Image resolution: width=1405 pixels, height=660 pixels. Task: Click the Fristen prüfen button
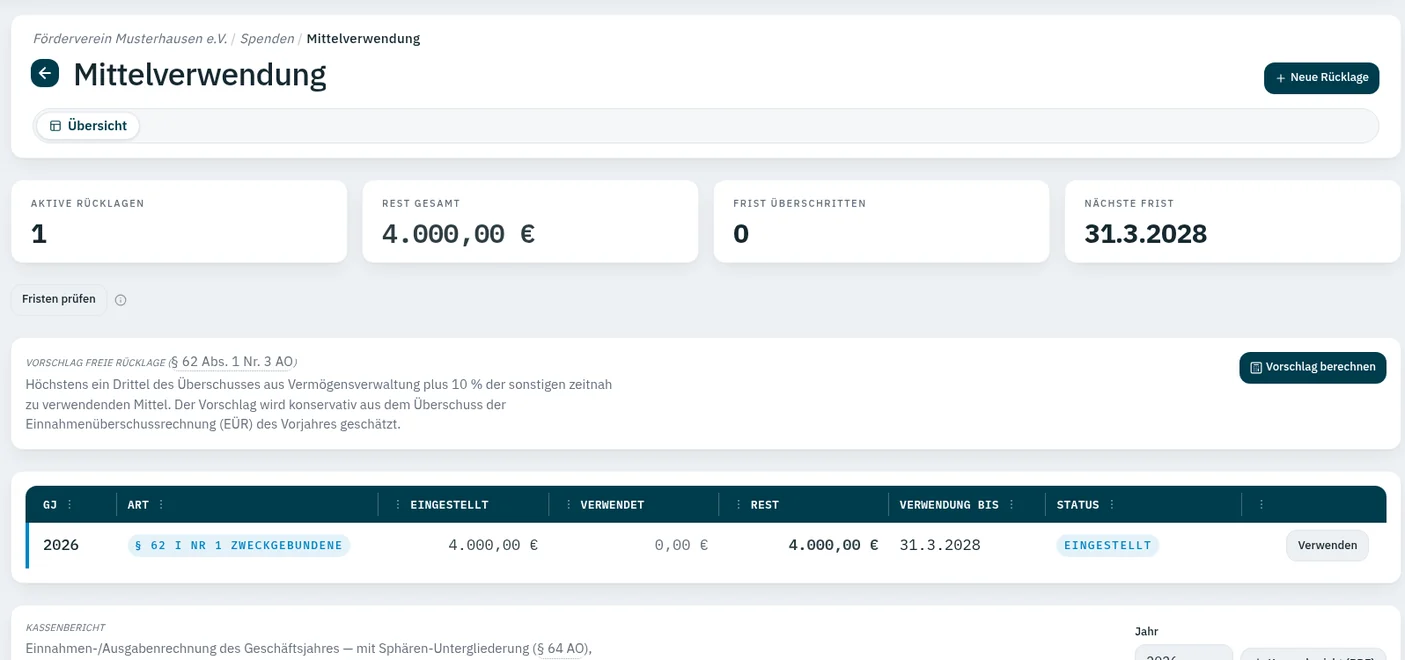[59, 299]
